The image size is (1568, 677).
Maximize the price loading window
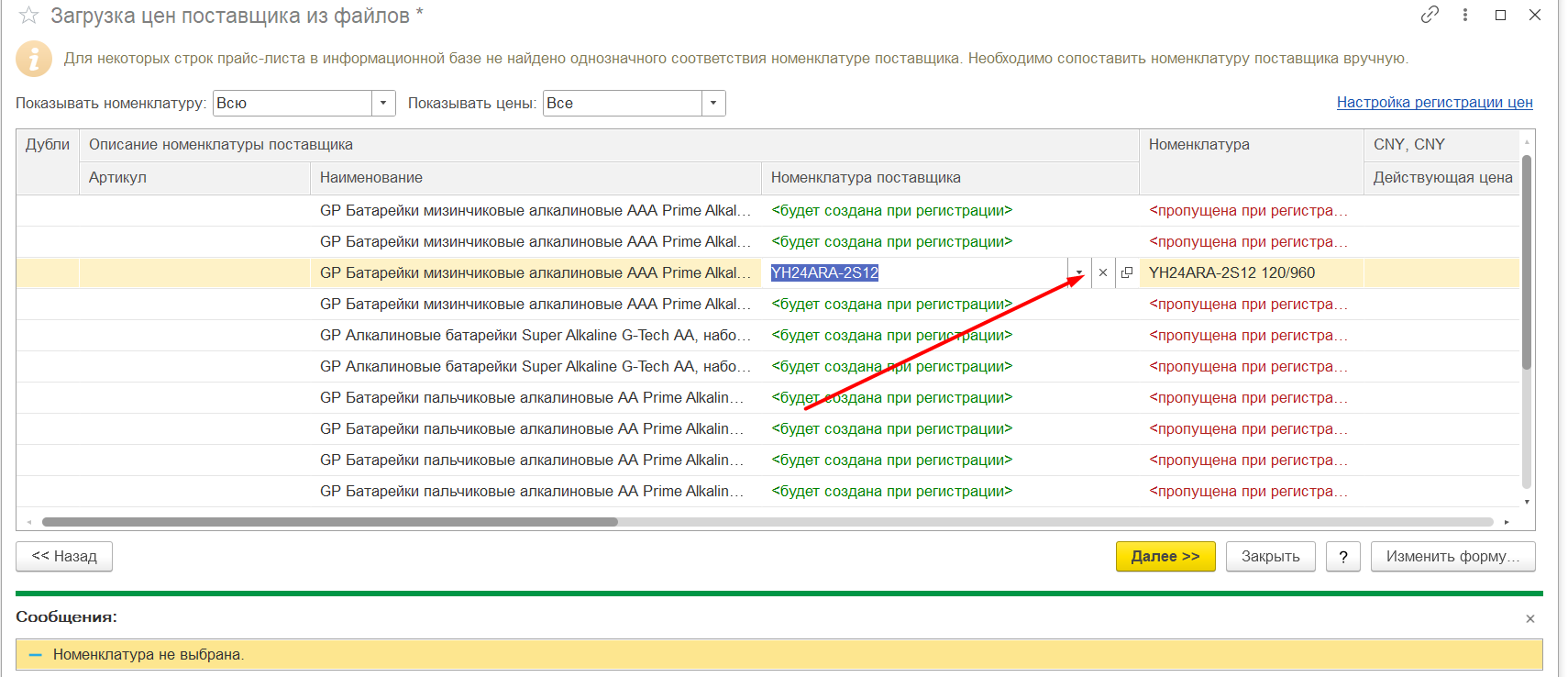click(x=1500, y=15)
